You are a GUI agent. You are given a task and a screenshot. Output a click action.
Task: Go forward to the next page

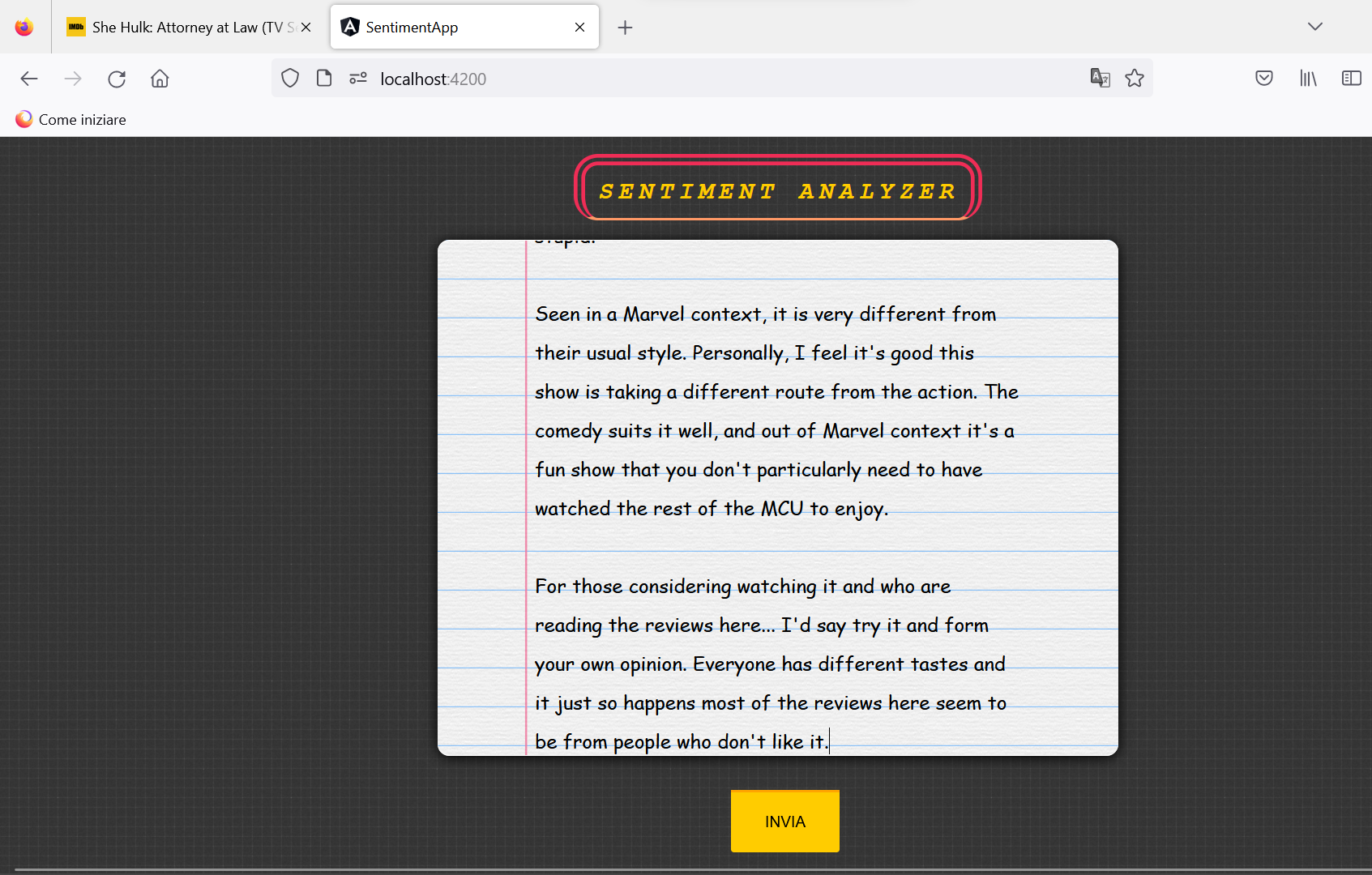(x=73, y=79)
